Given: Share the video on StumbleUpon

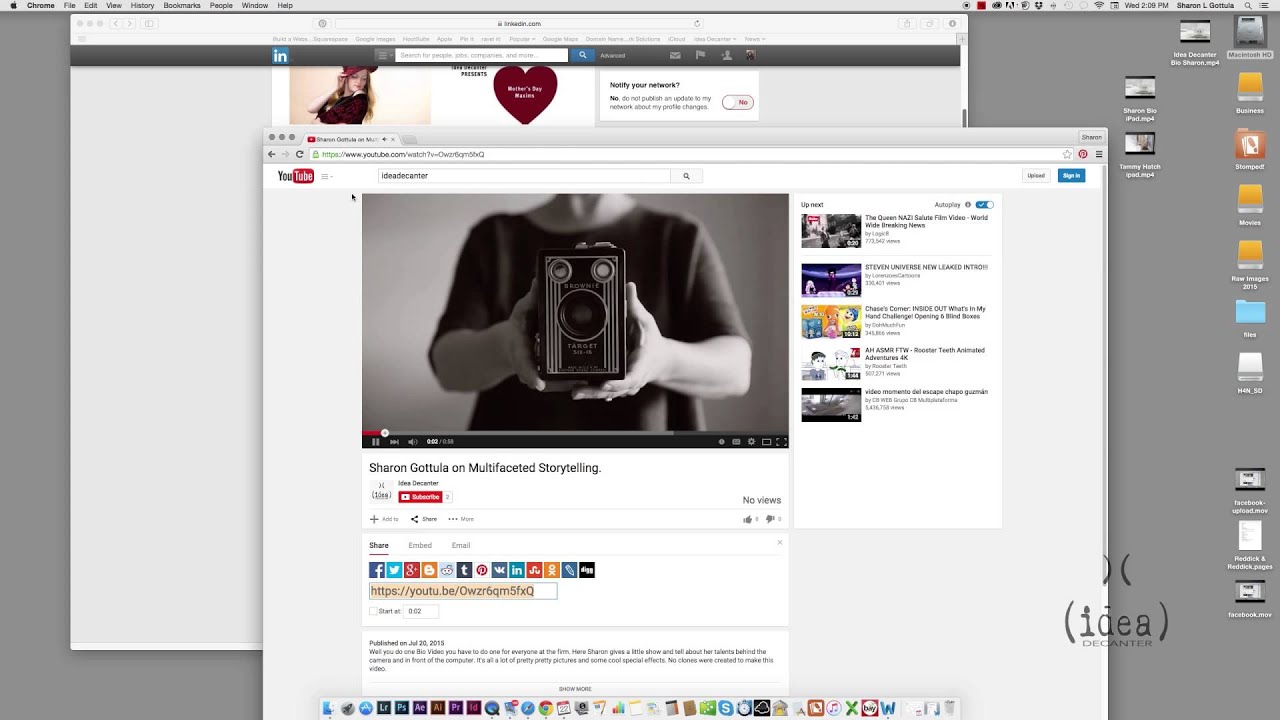Looking at the screenshot, I should pos(534,570).
